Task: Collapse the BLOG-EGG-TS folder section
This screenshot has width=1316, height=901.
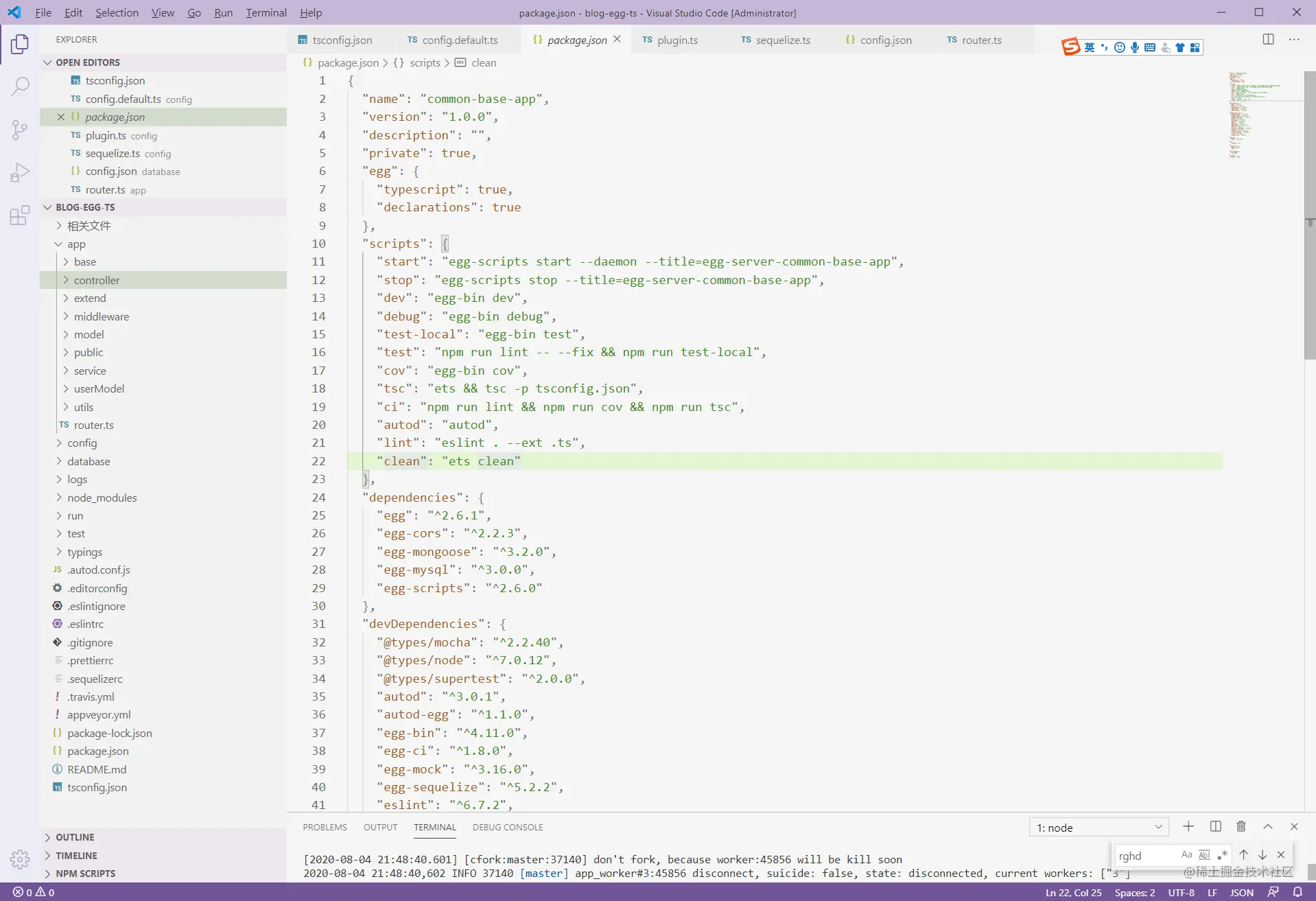Action: (x=163, y=207)
